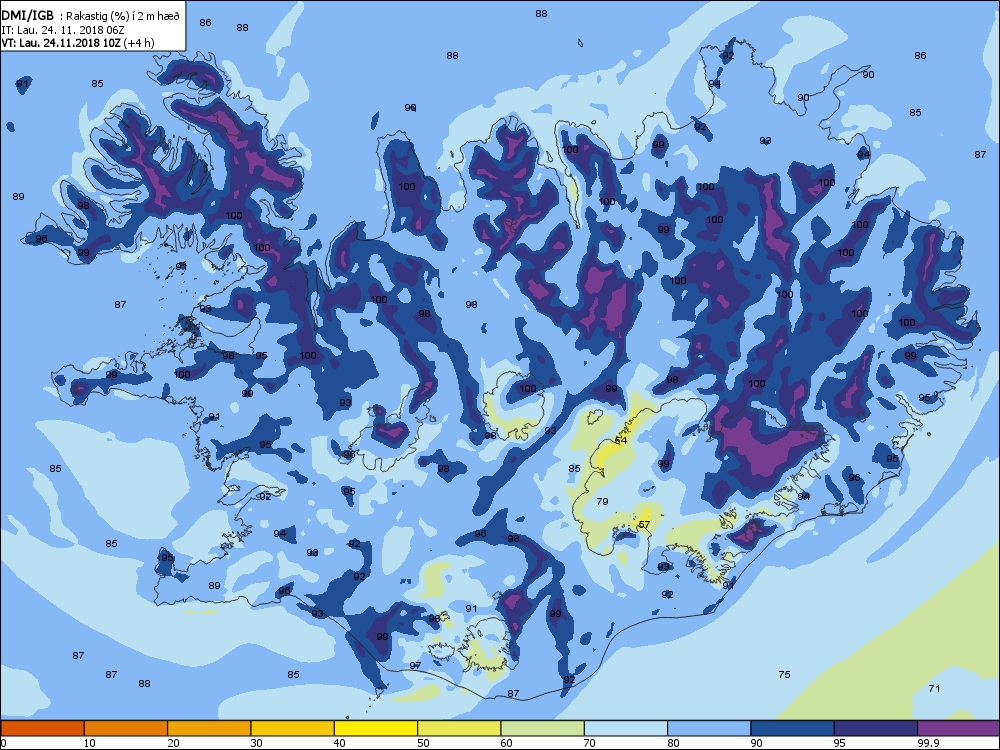Click the pale yellow 50–60 legend swatch
Image resolution: width=1000 pixels, height=750 pixels.
(x=459, y=728)
